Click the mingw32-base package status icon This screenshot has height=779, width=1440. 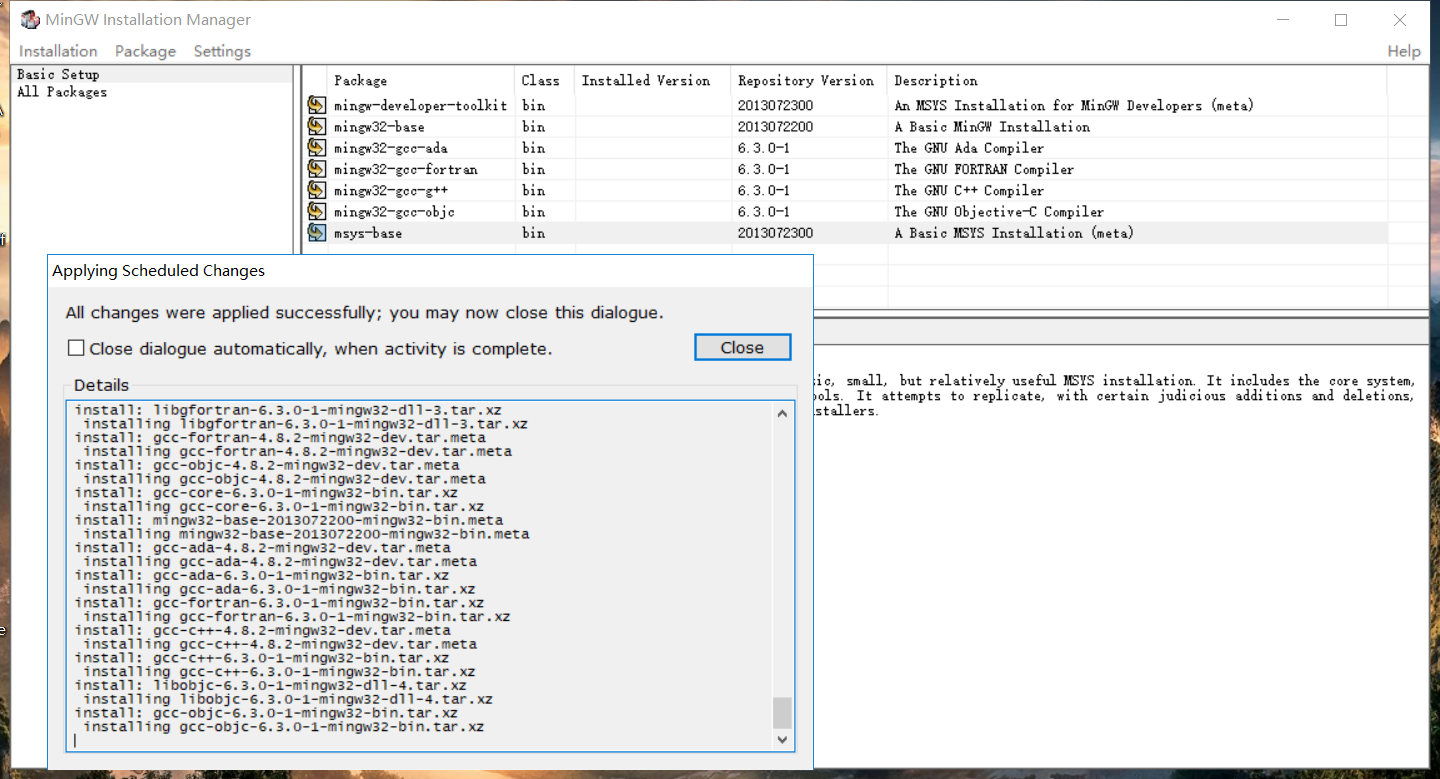(x=317, y=126)
